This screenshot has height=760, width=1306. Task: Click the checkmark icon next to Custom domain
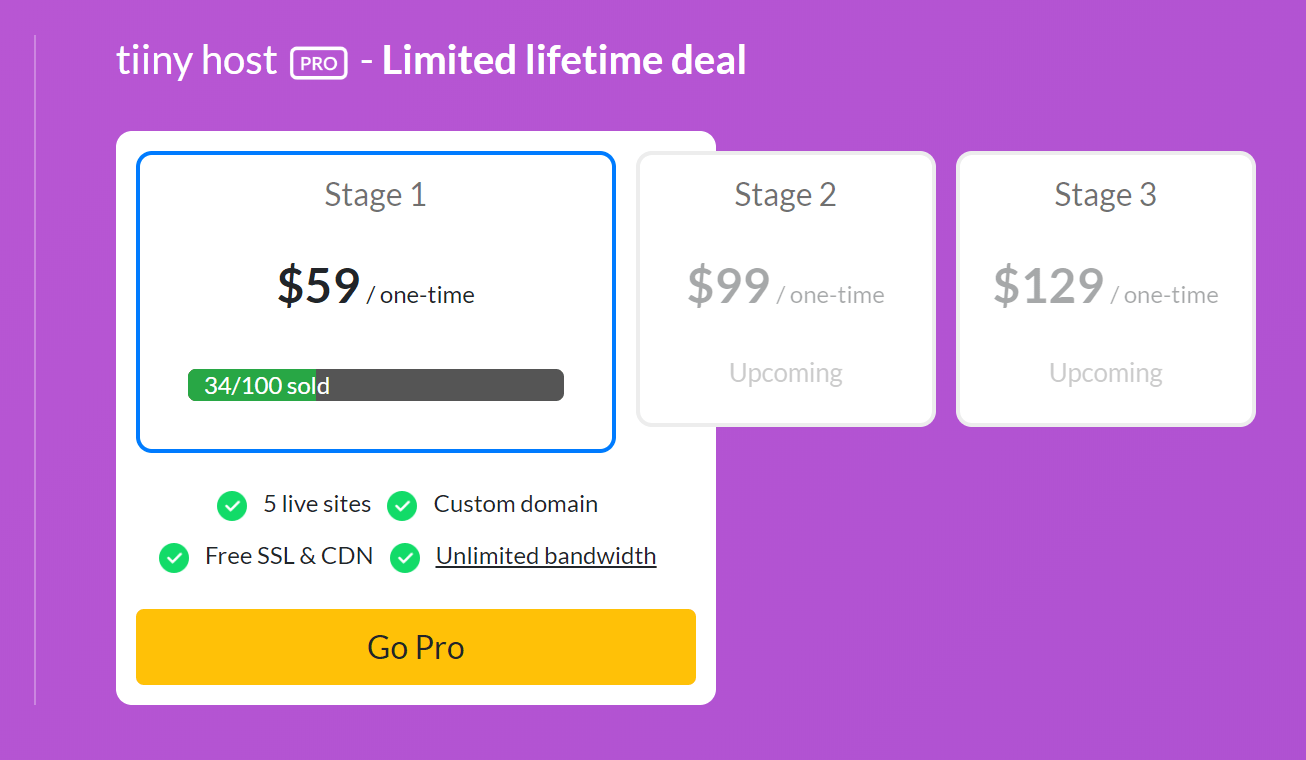402,506
